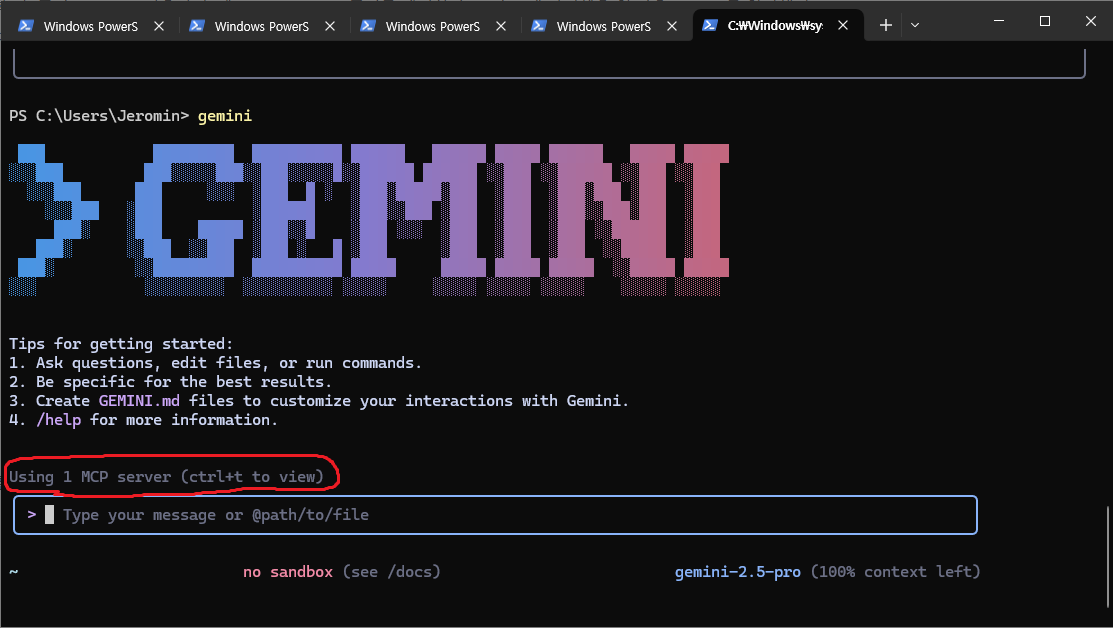This screenshot has width=1113, height=628.
Task: Minimize the Windows Terminal window
Action: coord(999,21)
